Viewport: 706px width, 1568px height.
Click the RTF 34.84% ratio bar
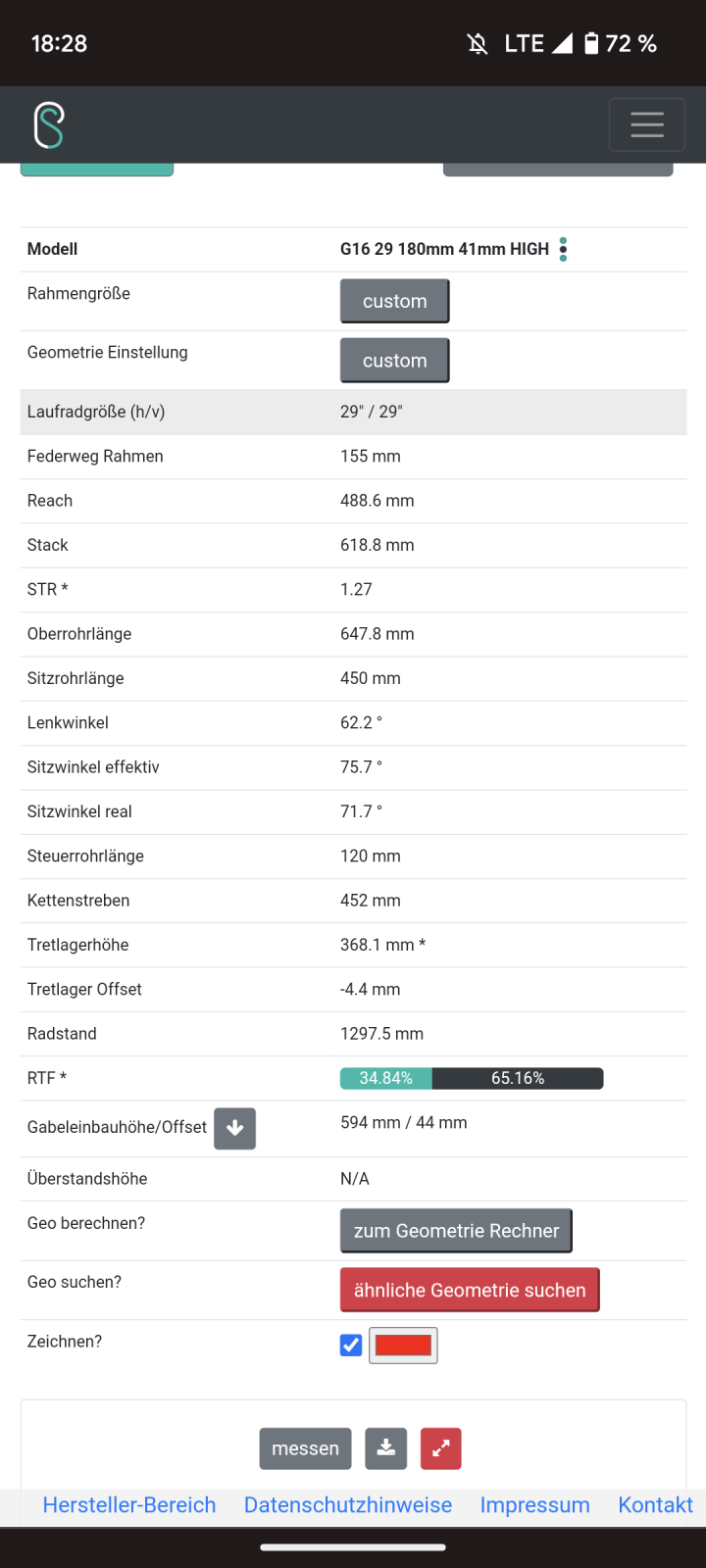point(386,1078)
